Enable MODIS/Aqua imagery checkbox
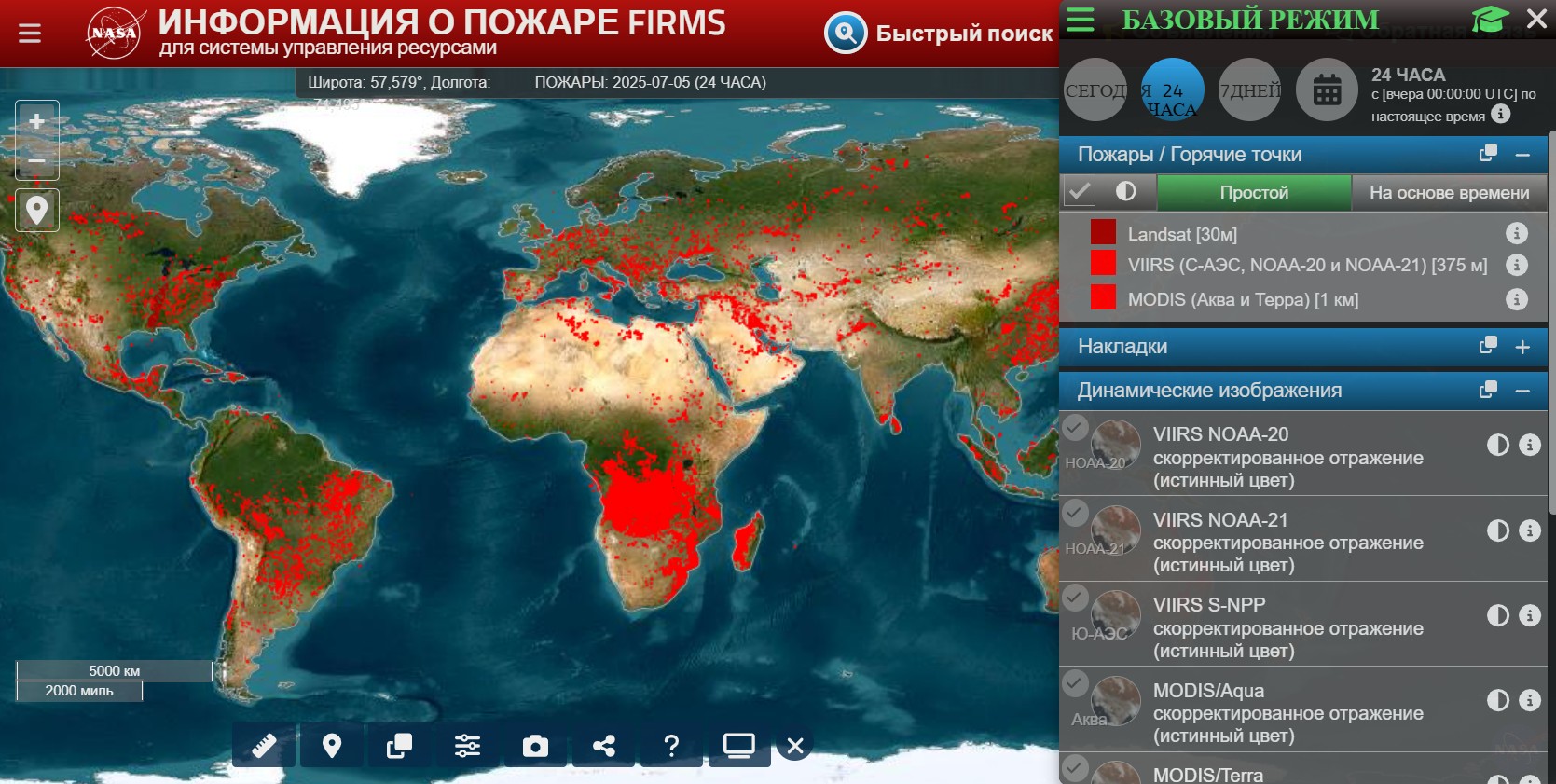Image resolution: width=1556 pixels, height=784 pixels. pos(1075,683)
